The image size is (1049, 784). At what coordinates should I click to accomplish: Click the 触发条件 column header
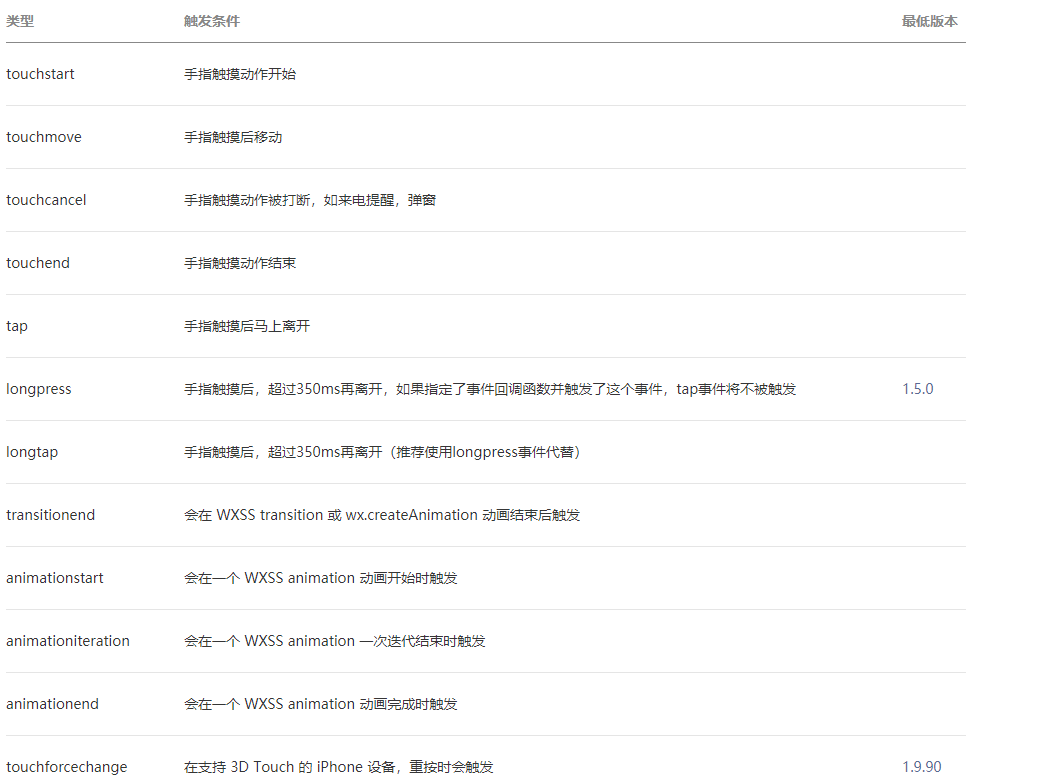(x=212, y=21)
